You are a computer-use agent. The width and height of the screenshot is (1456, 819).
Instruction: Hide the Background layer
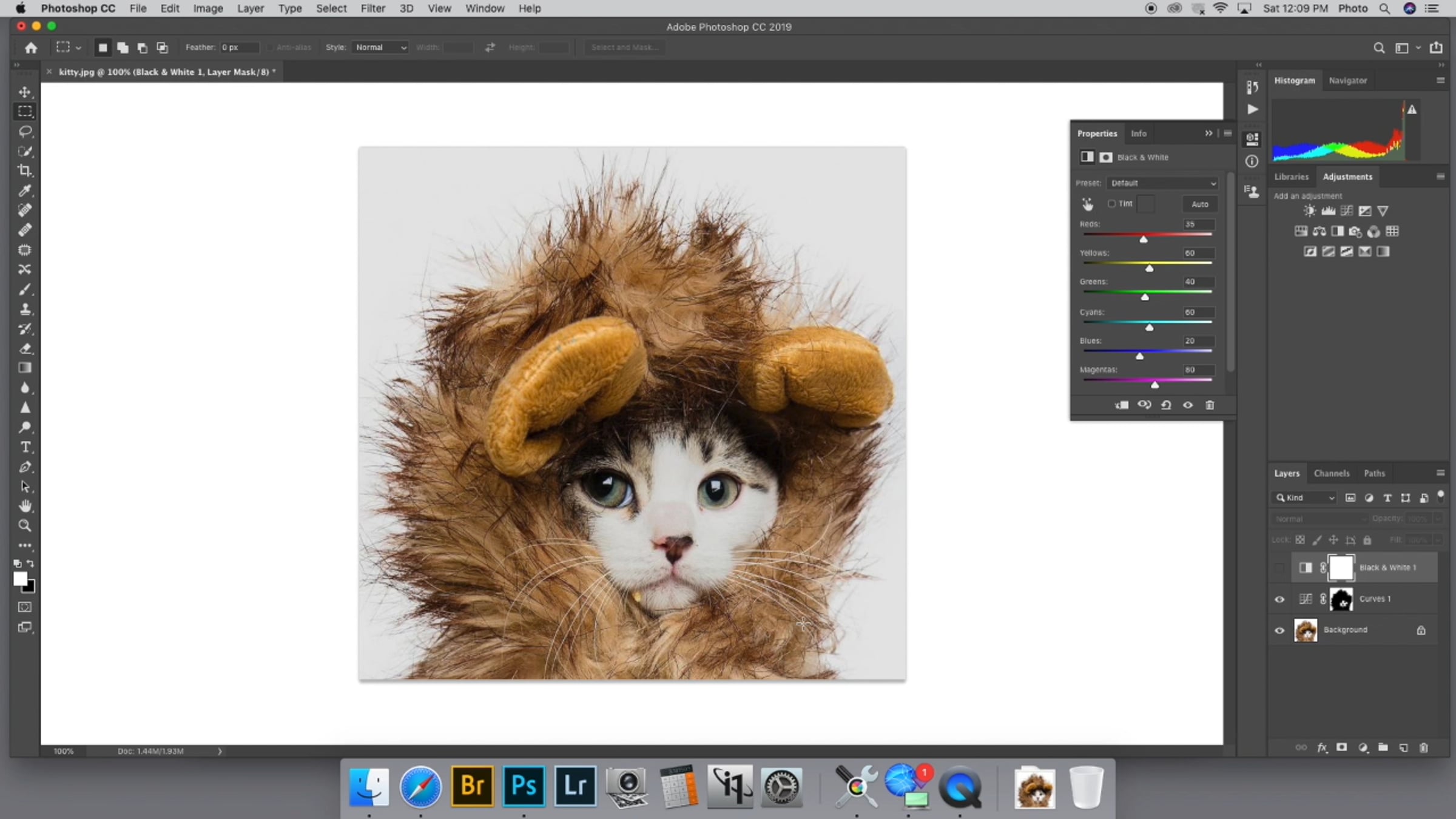click(1279, 630)
